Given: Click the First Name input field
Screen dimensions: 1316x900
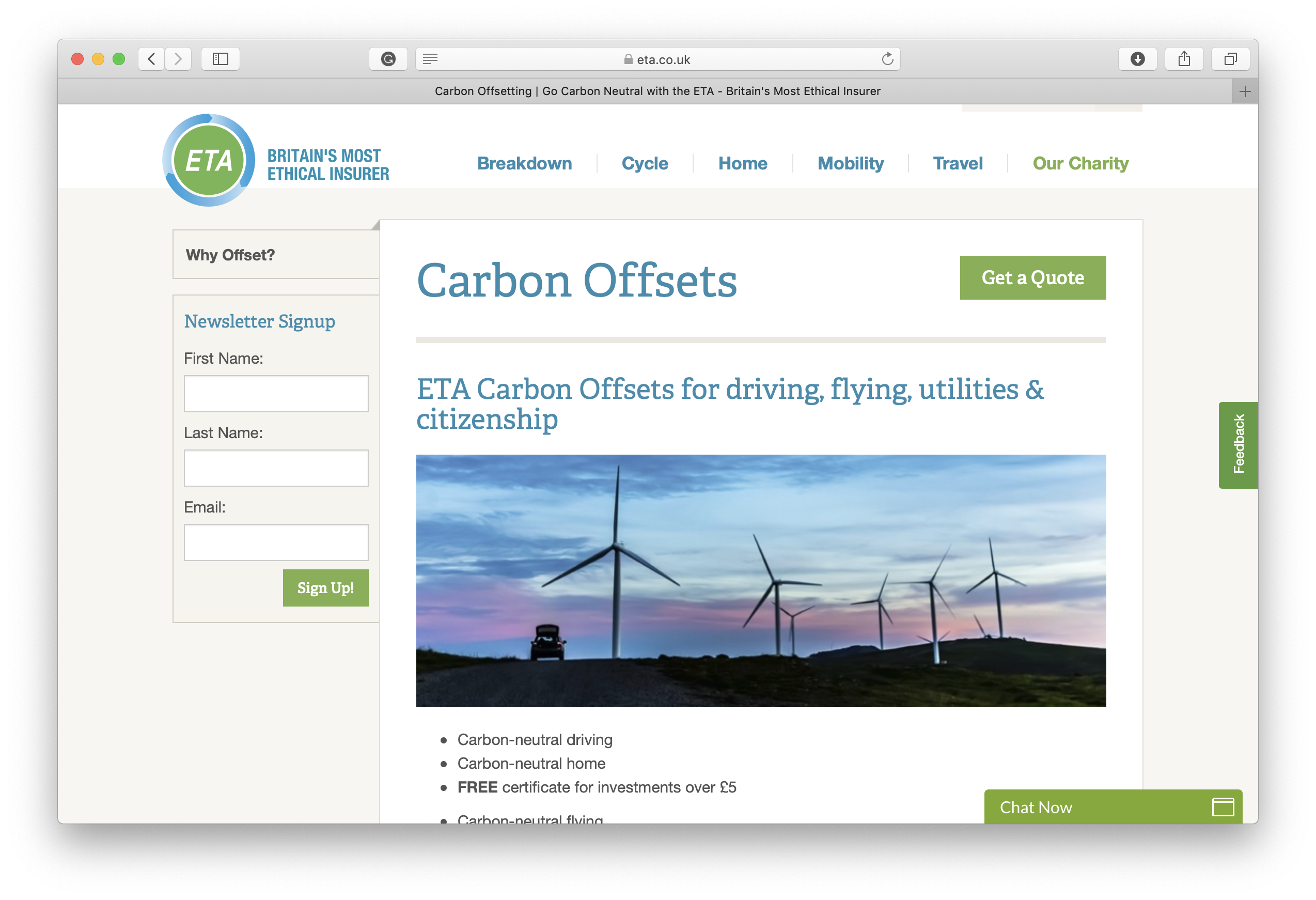Looking at the screenshot, I should tap(276, 394).
